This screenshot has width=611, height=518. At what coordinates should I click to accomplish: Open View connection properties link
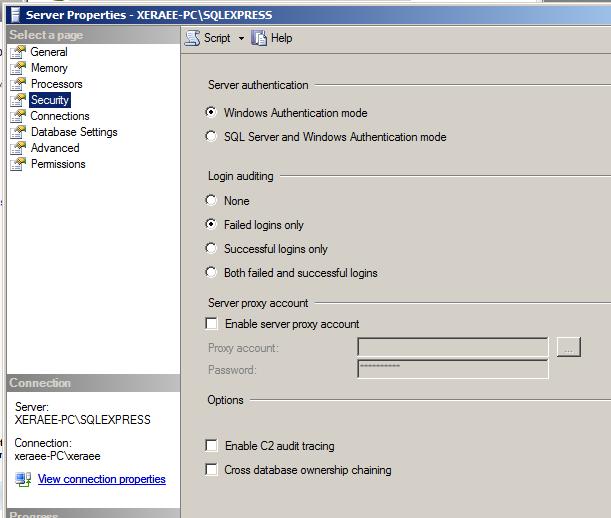point(101,479)
